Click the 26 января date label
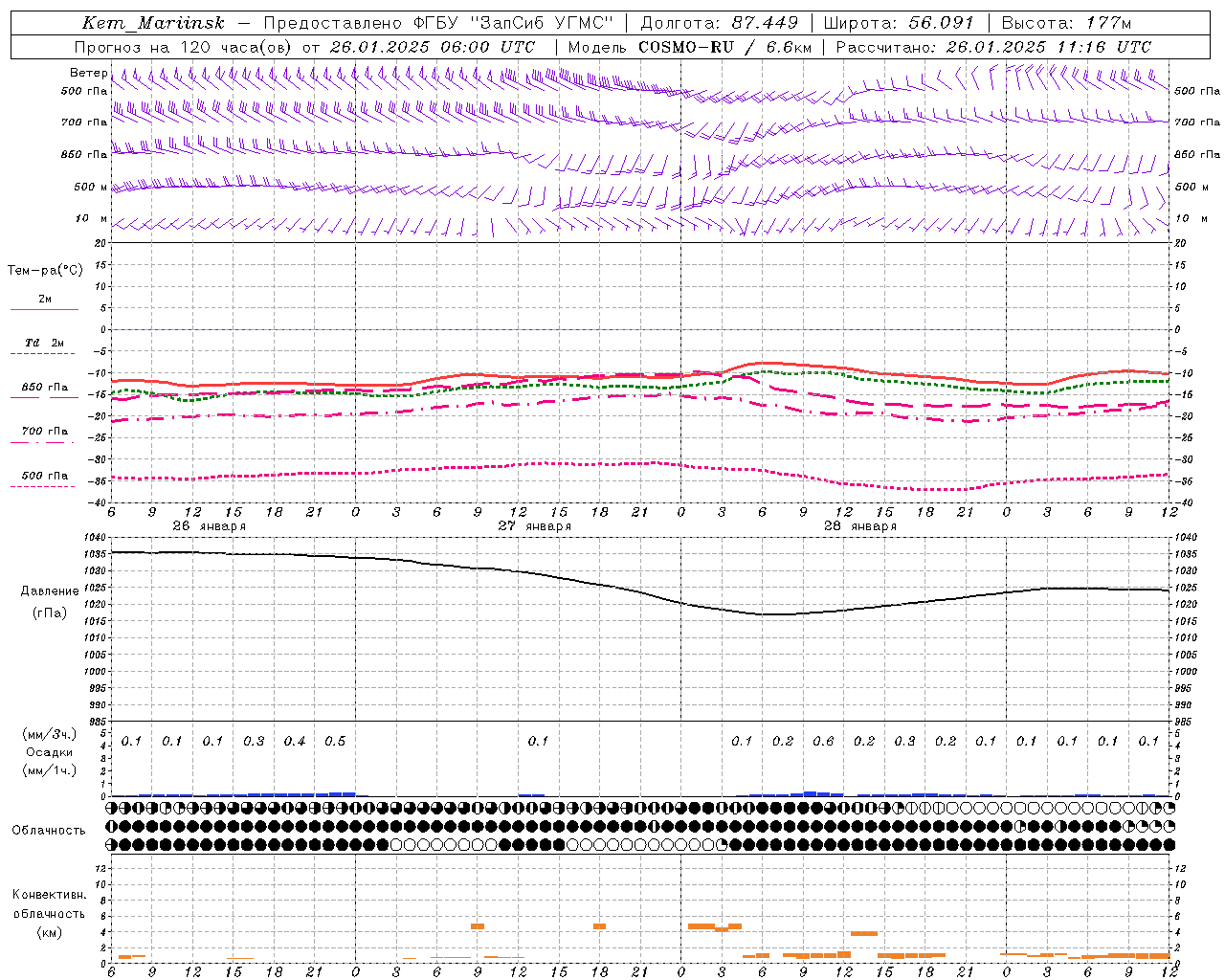Screen dimensions: 1225x980 (209, 526)
